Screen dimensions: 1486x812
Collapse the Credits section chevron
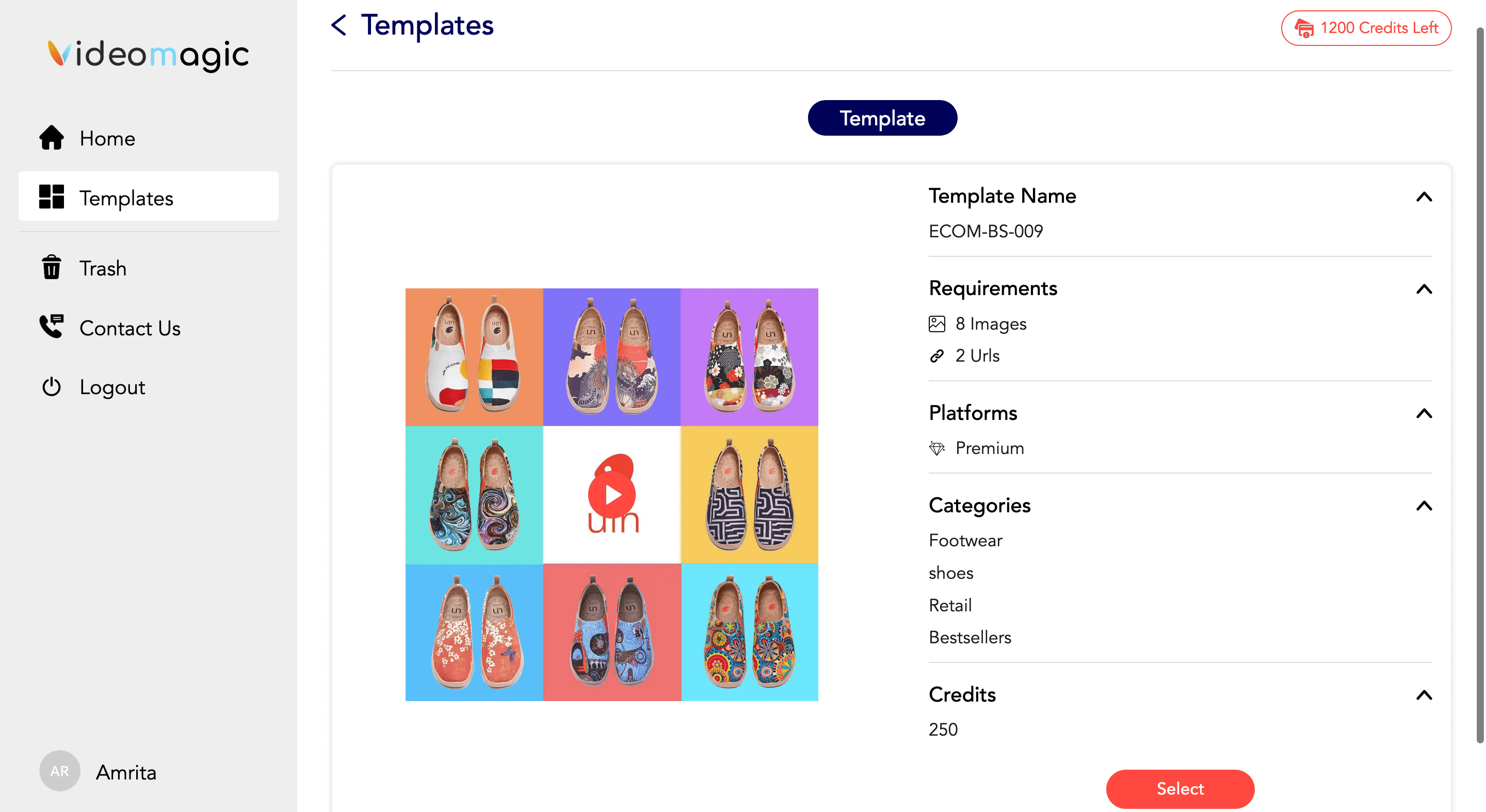click(x=1424, y=695)
